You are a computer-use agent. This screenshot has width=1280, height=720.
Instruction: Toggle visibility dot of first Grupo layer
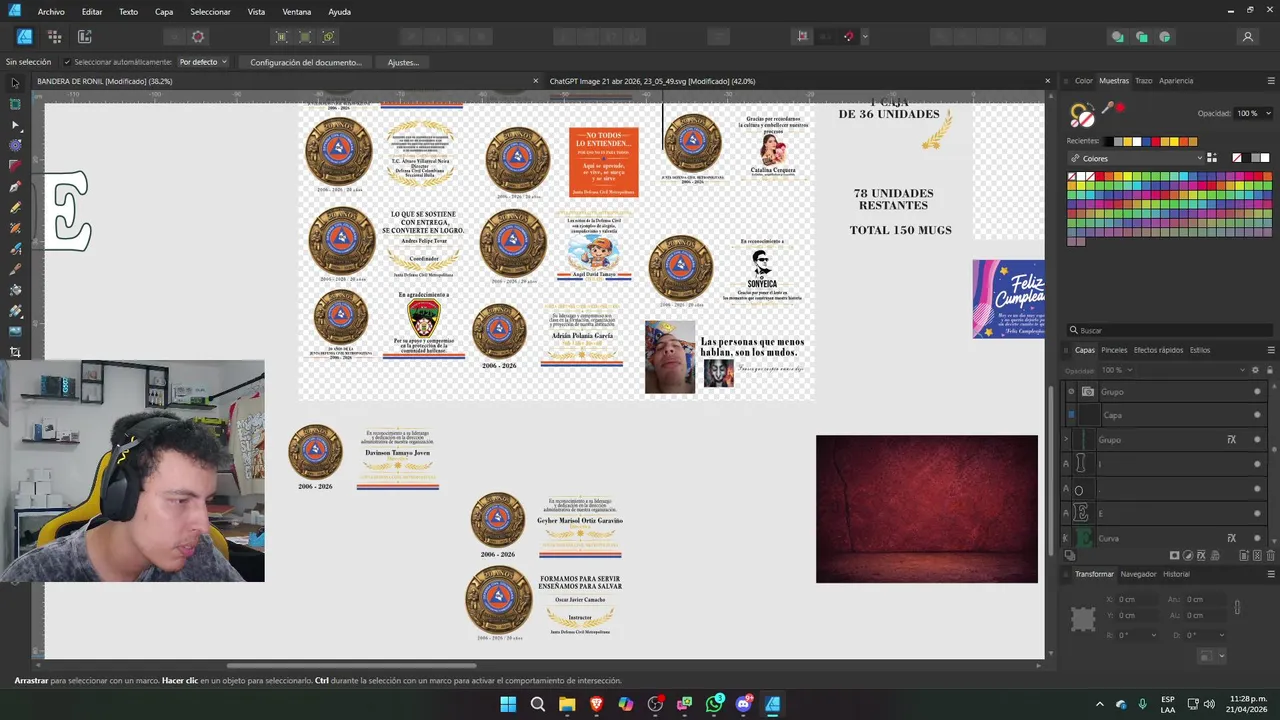click(x=1257, y=392)
